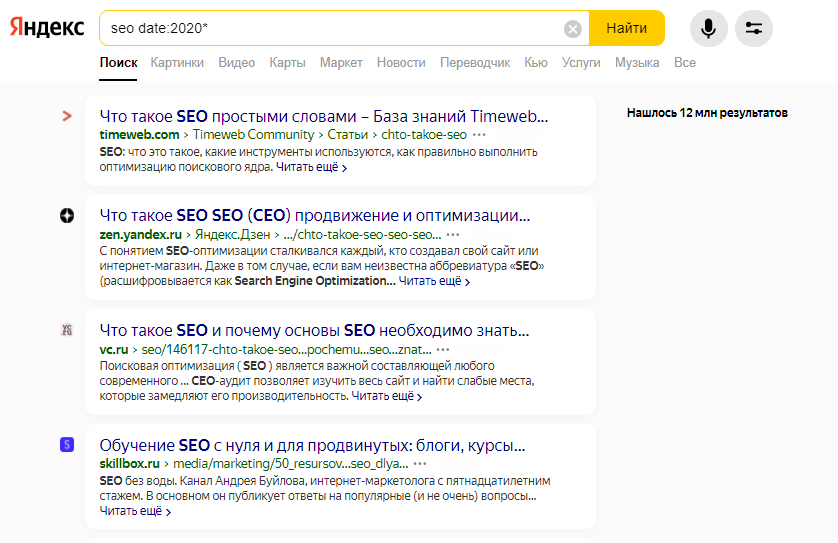
Task: Go to the Новости tab
Action: [401, 63]
